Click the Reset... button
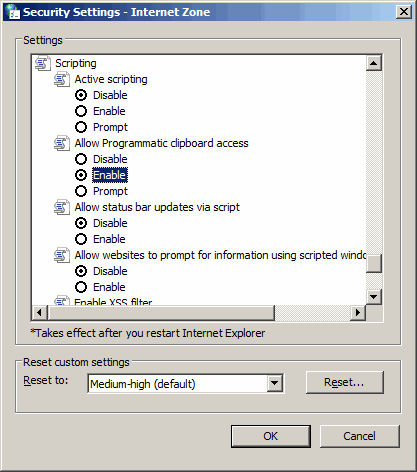 pyautogui.click(x=345, y=382)
